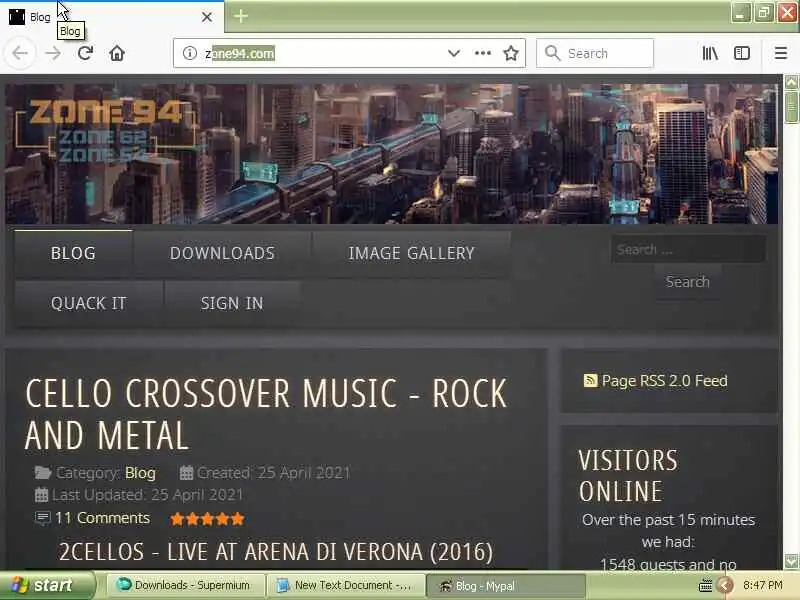Image resolution: width=800 pixels, height=600 pixels.
Task: Open the 11 Comments link
Action: point(102,518)
